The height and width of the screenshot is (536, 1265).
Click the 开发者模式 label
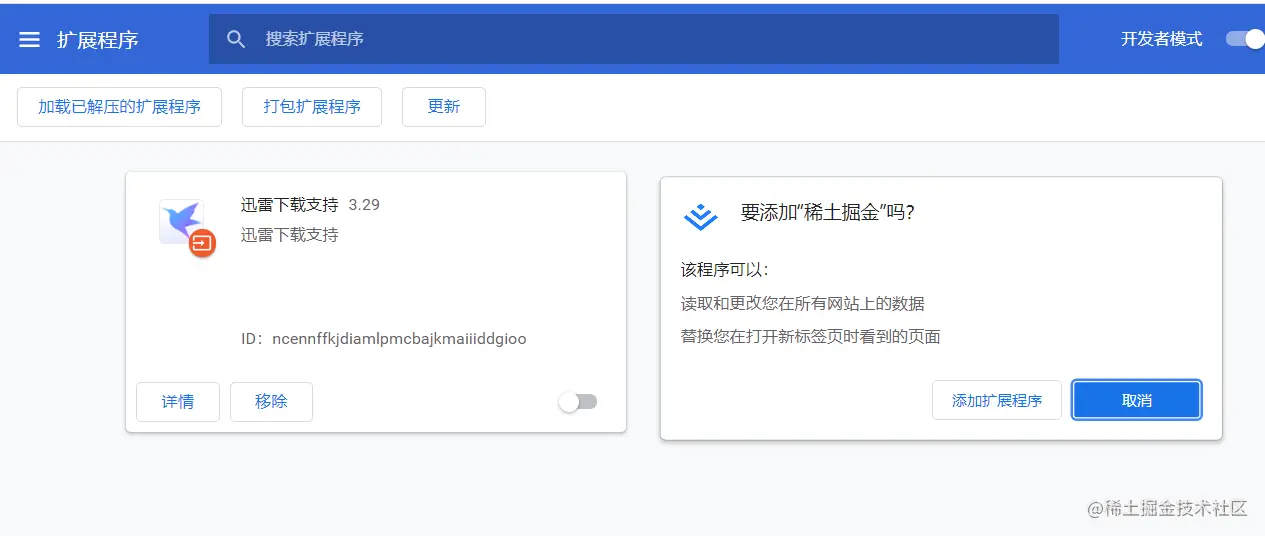click(1161, 39)
